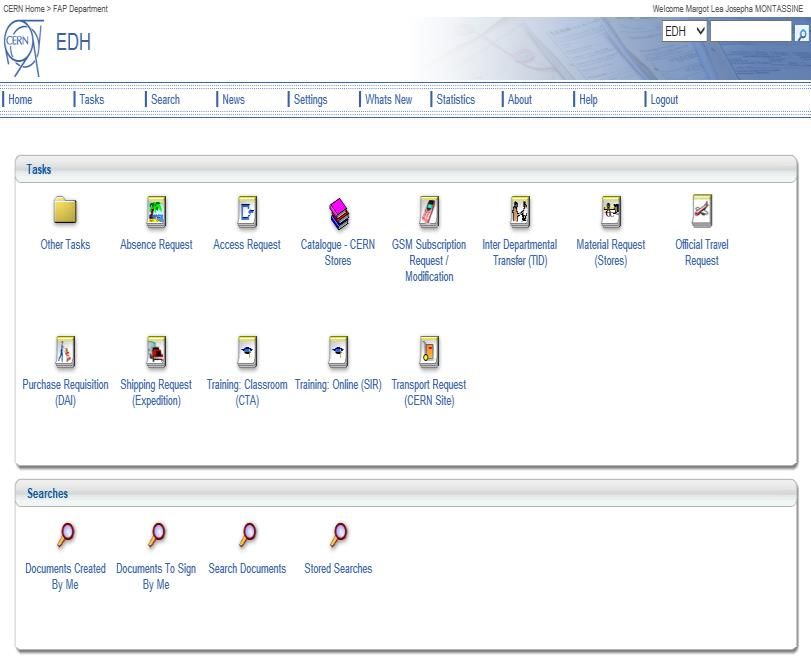The image size is (811, 668).
Task: Click the magnifier icon above Documents To Sign By Me
Action: [x=157, y=535]
